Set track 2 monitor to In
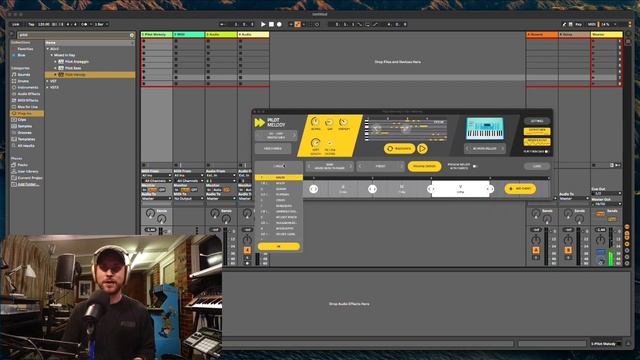Viewport: 640px width, 360px height. 177,190
